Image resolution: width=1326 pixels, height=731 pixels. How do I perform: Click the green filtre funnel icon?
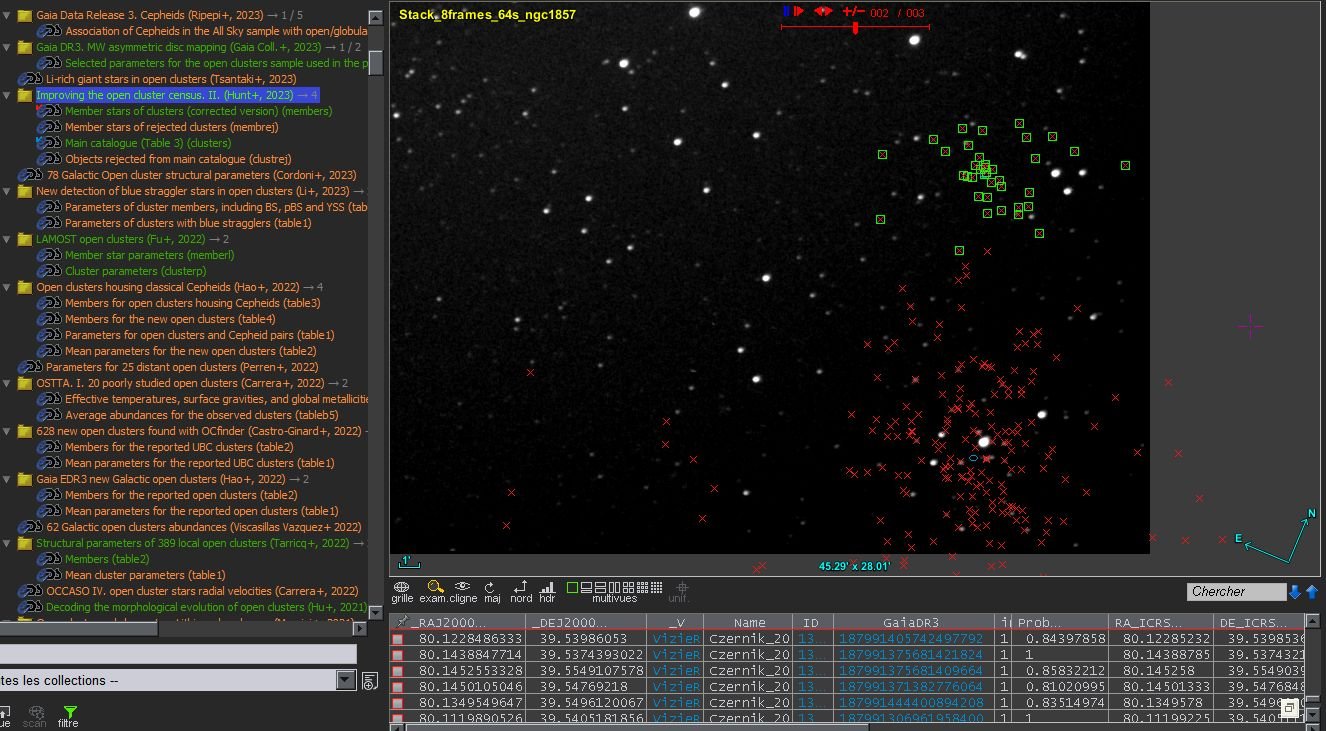tap(69, 713)
